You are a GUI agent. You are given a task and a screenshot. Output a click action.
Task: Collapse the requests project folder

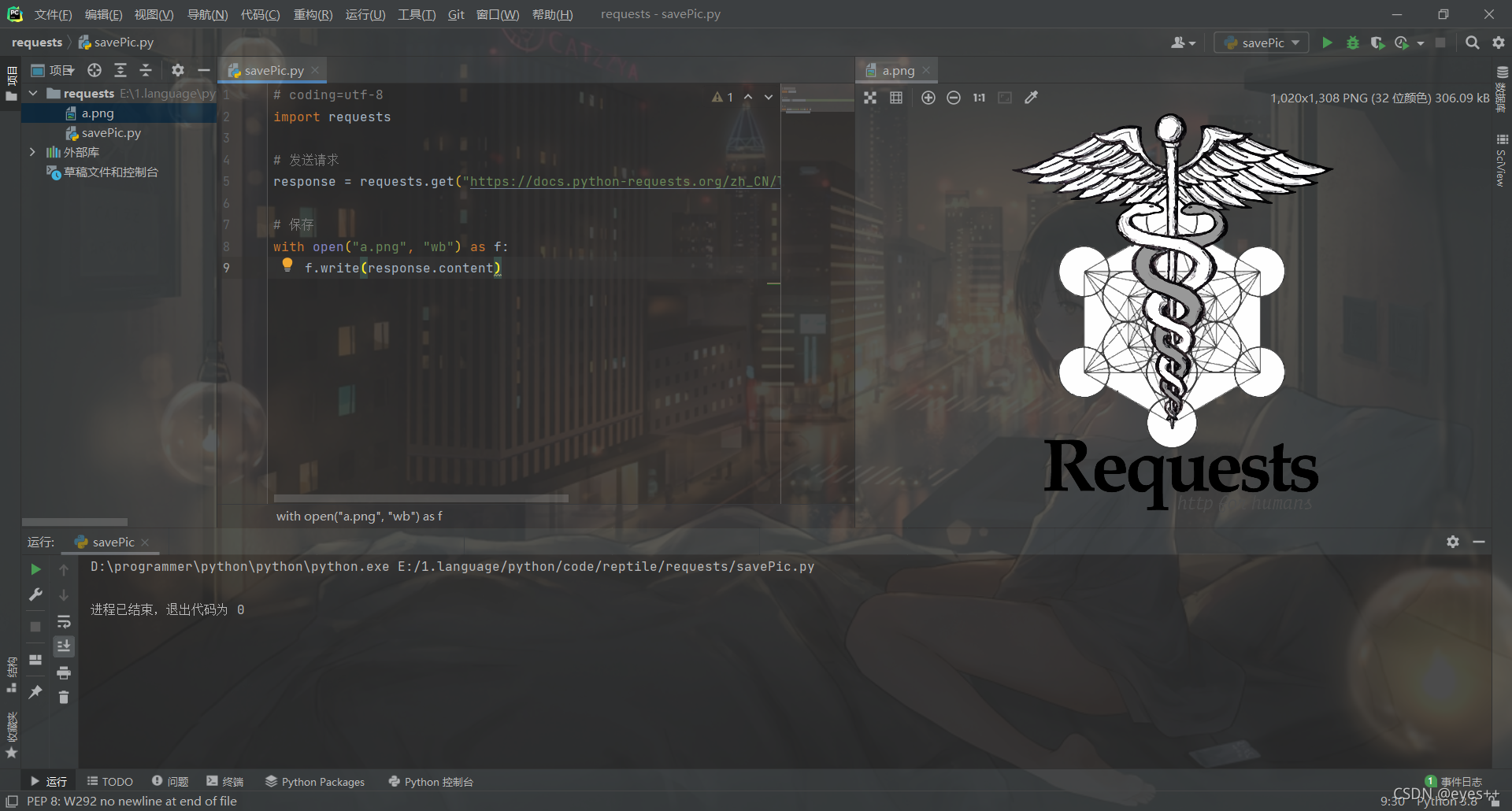(33, 94)
